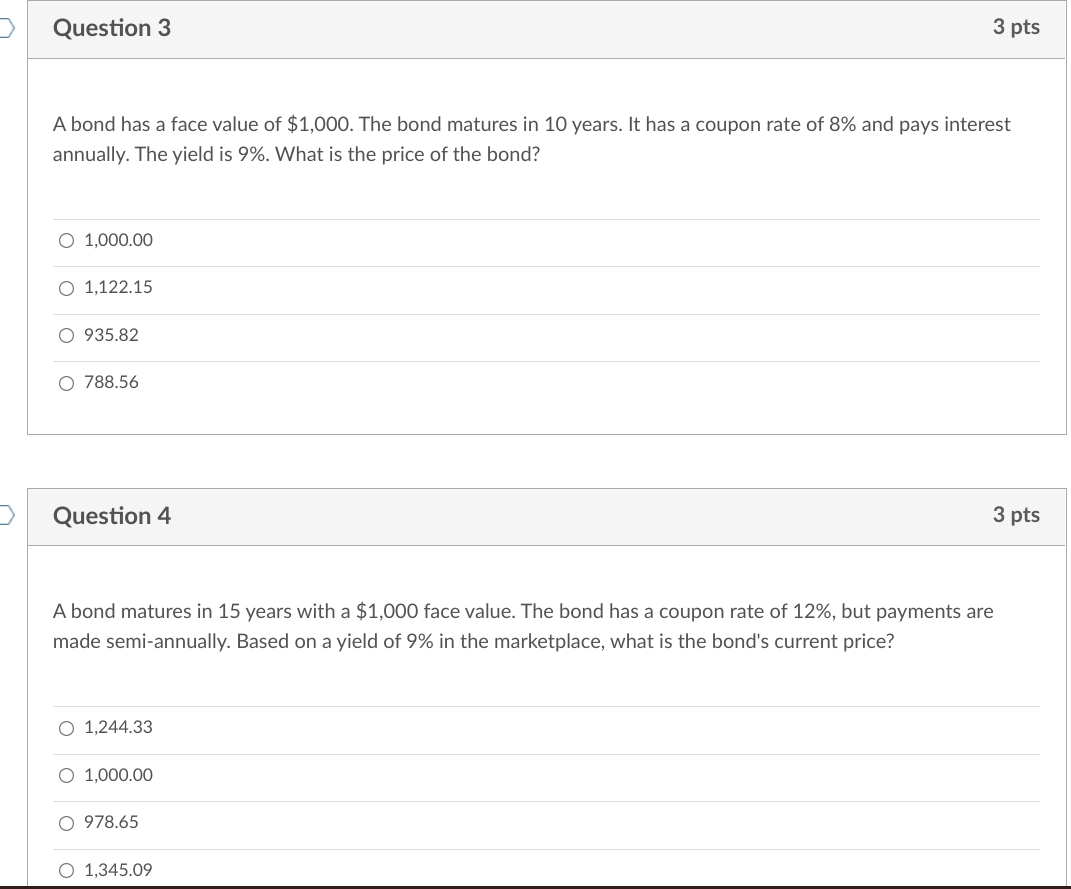The width and height of the screenshot is (1071, 889).
Task: Flag Question 4 using the left marker icon
Action: [x=4, y=516]
